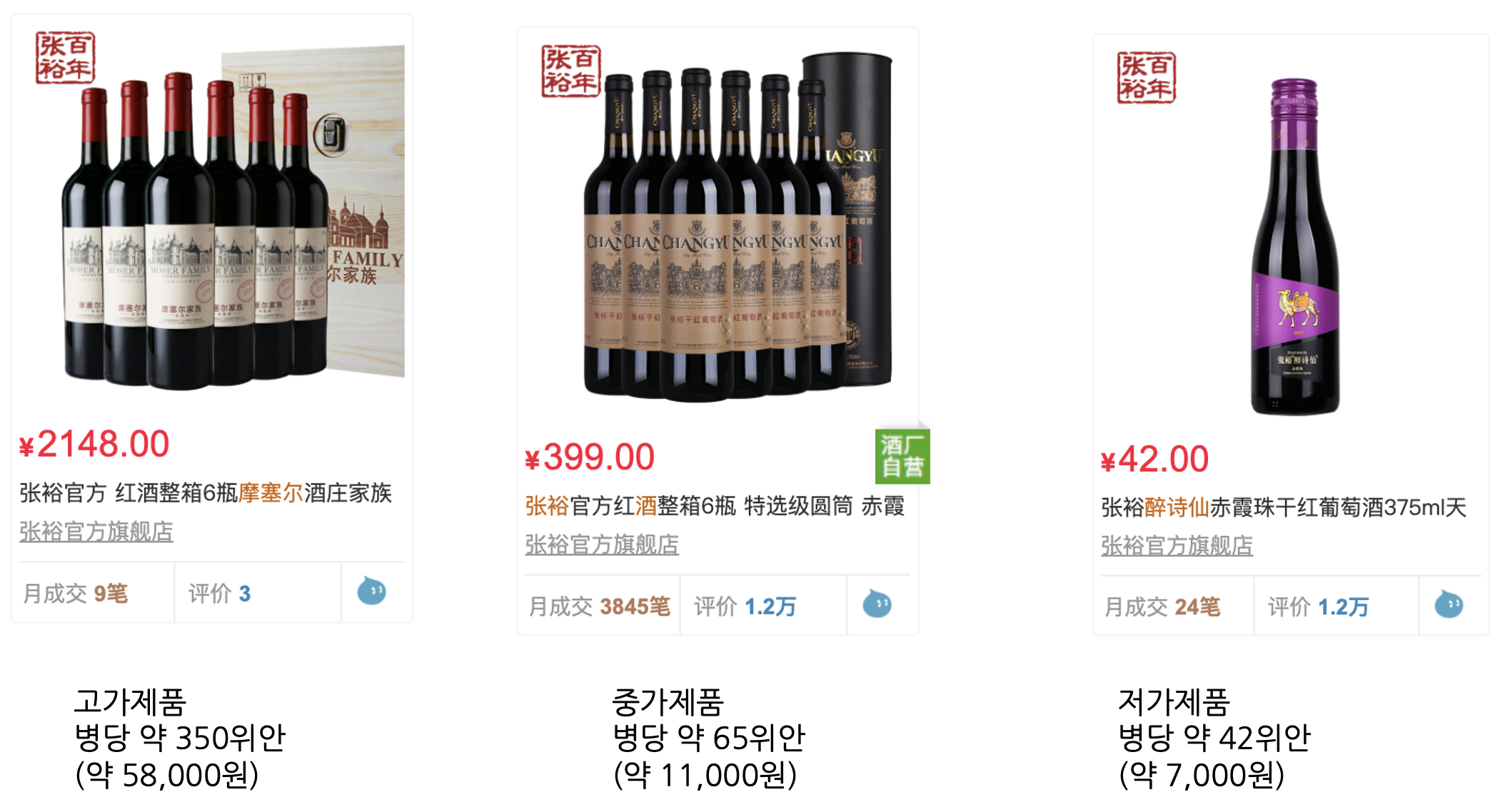This screenshot has height=812, width=1505.
Task: Open product title 张裕醉诗仙赤霞珠干红葡萄酒375ml
Action: [1284, 508]
